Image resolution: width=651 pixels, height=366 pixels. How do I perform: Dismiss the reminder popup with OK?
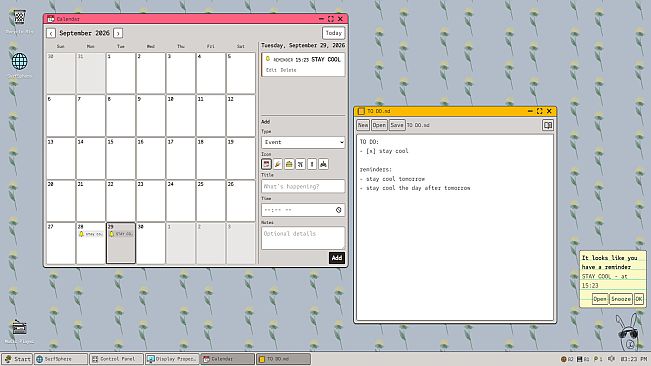(x=639, y=299)
